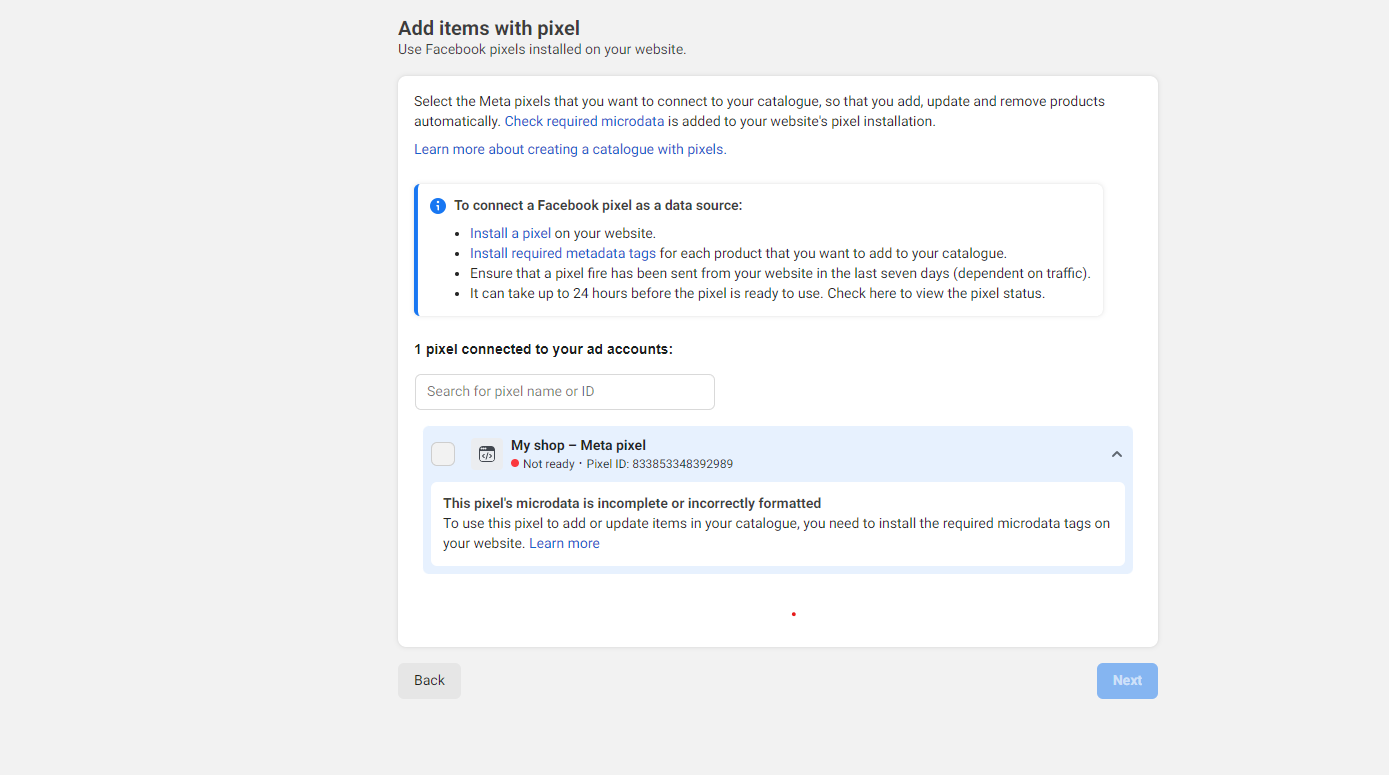Tick the My shop – Meta pixel checkbox

(443, 454)
